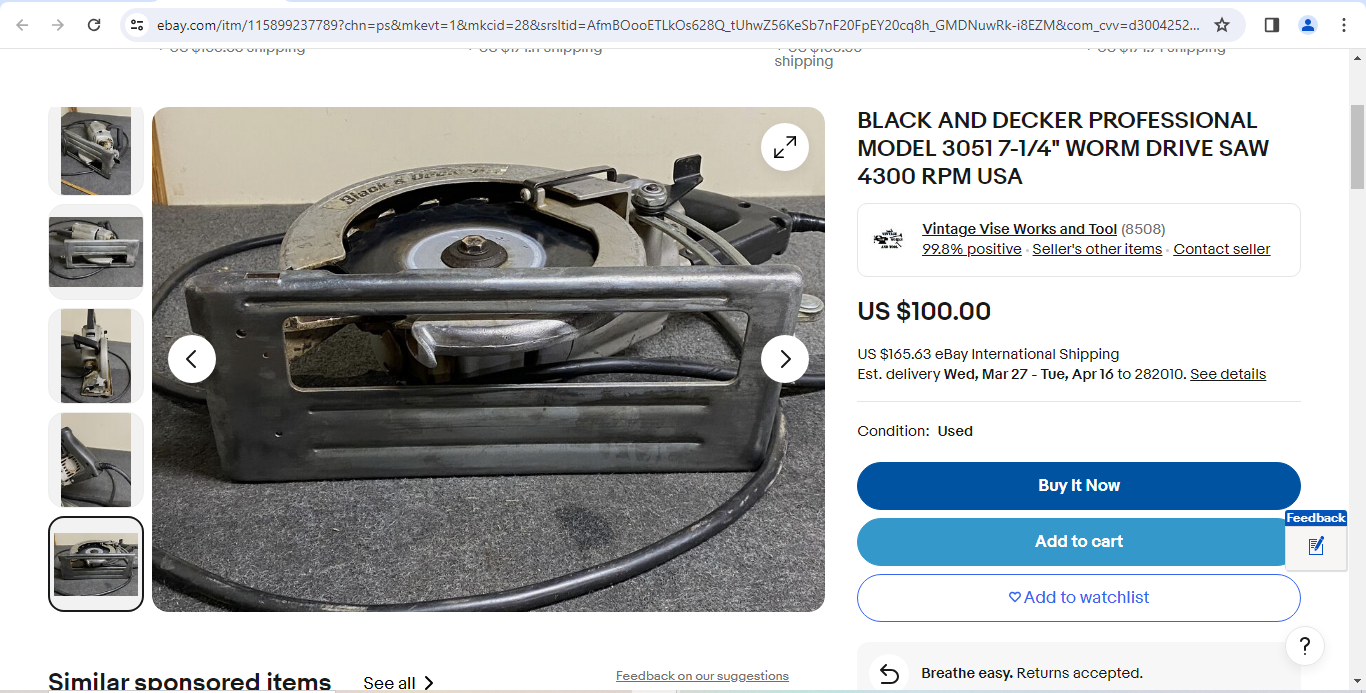
Task: Expand the product image to full screen
Action: (785, 147)
